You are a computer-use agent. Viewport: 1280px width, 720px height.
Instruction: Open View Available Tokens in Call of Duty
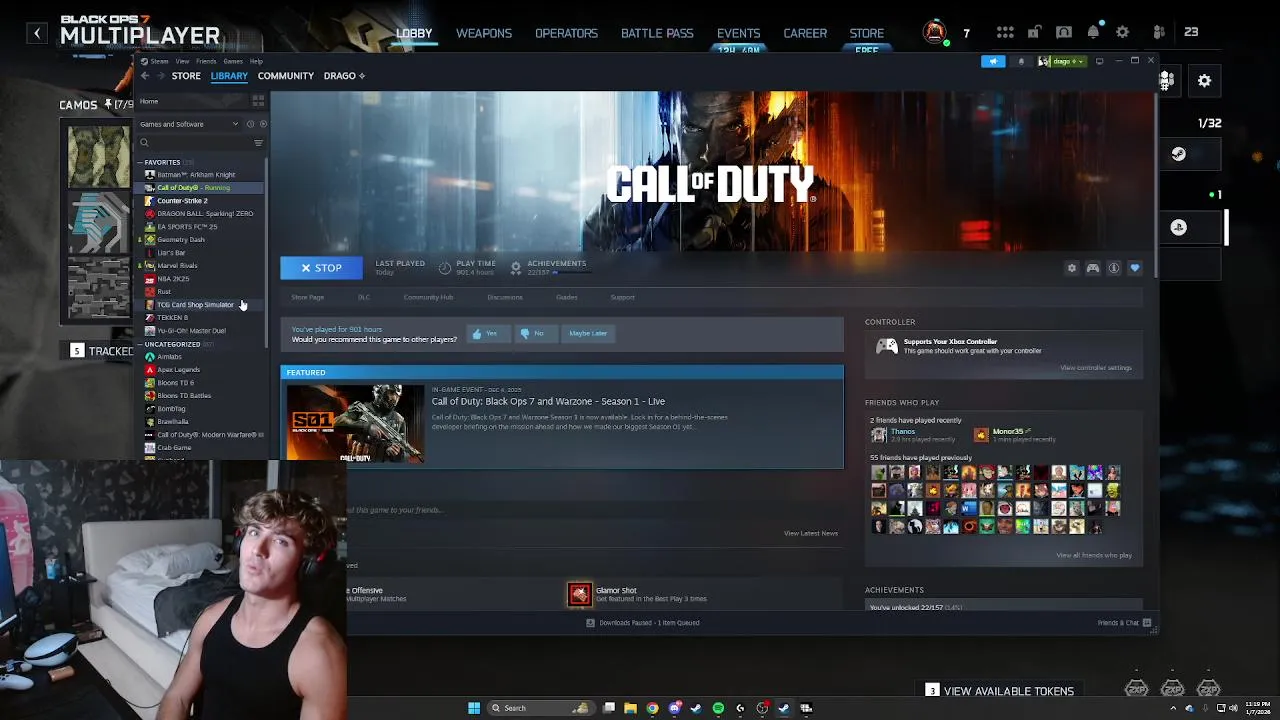click(999, 691)
